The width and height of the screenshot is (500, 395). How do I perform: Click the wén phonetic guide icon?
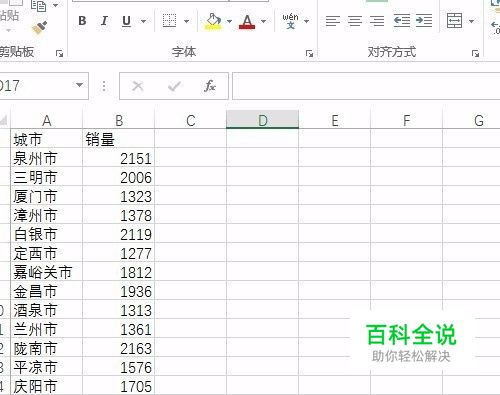290,21
